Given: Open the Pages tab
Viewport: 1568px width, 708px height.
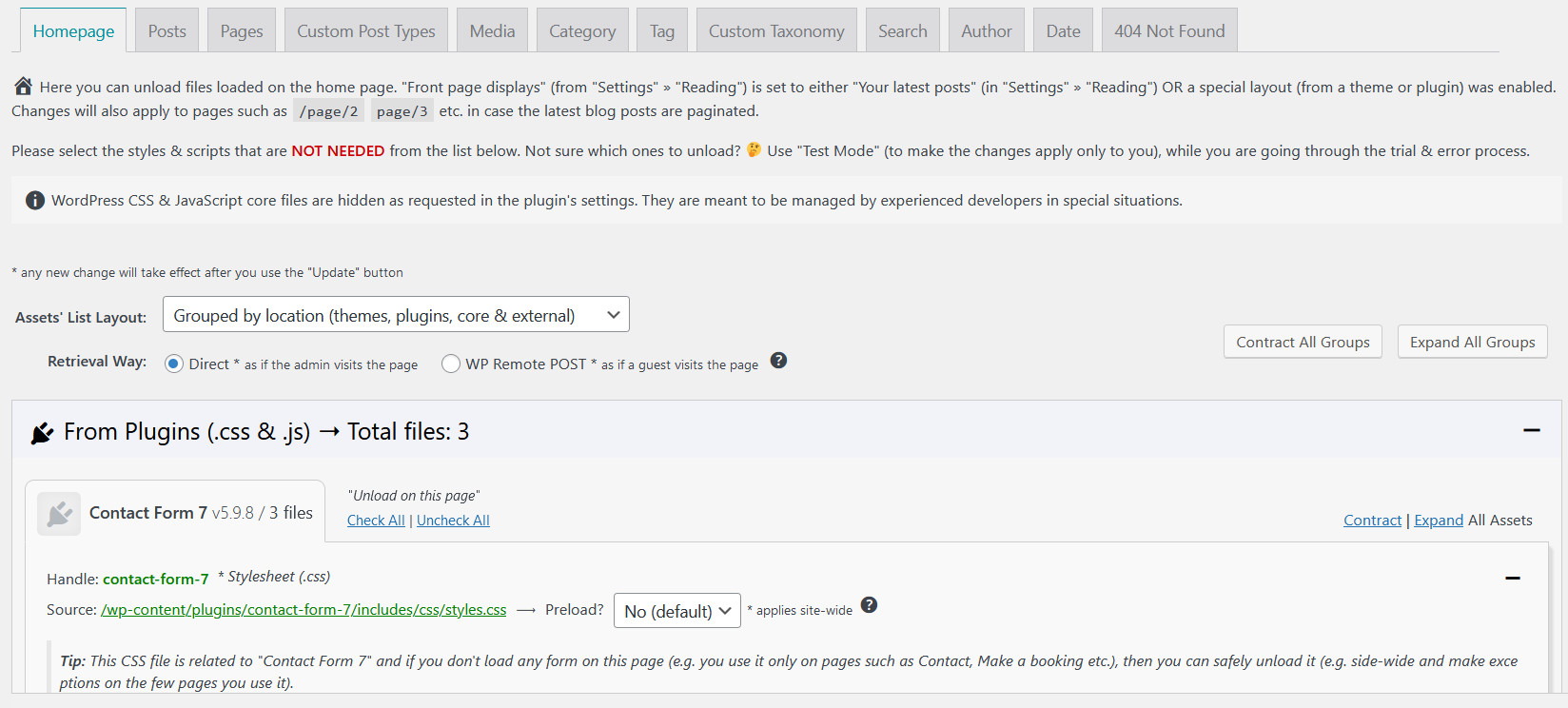Looking at the screenshot, I should click(x=242, y=30).
